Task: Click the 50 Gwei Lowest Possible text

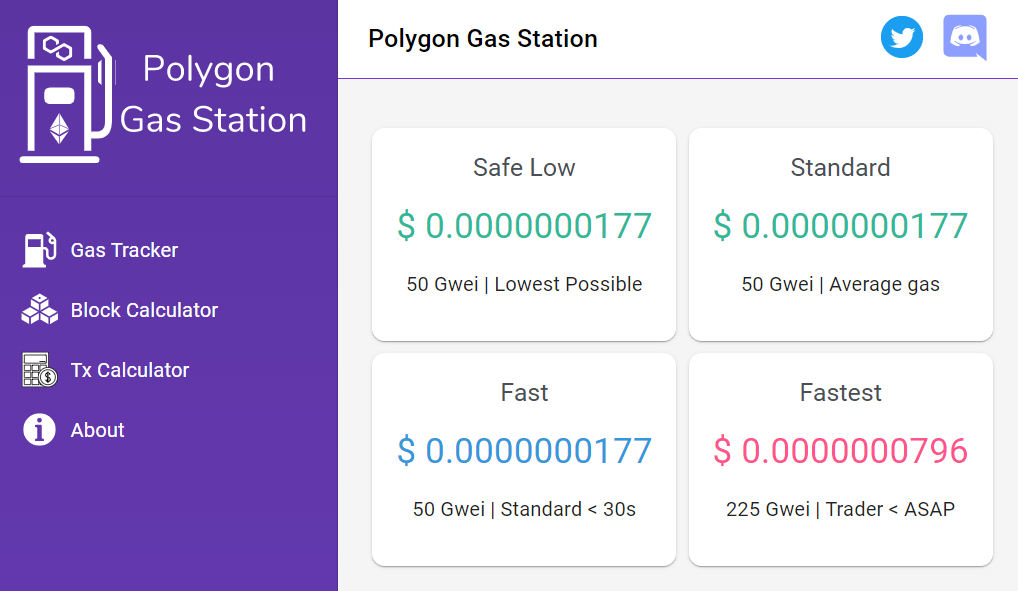Action: tap(524, 284)
